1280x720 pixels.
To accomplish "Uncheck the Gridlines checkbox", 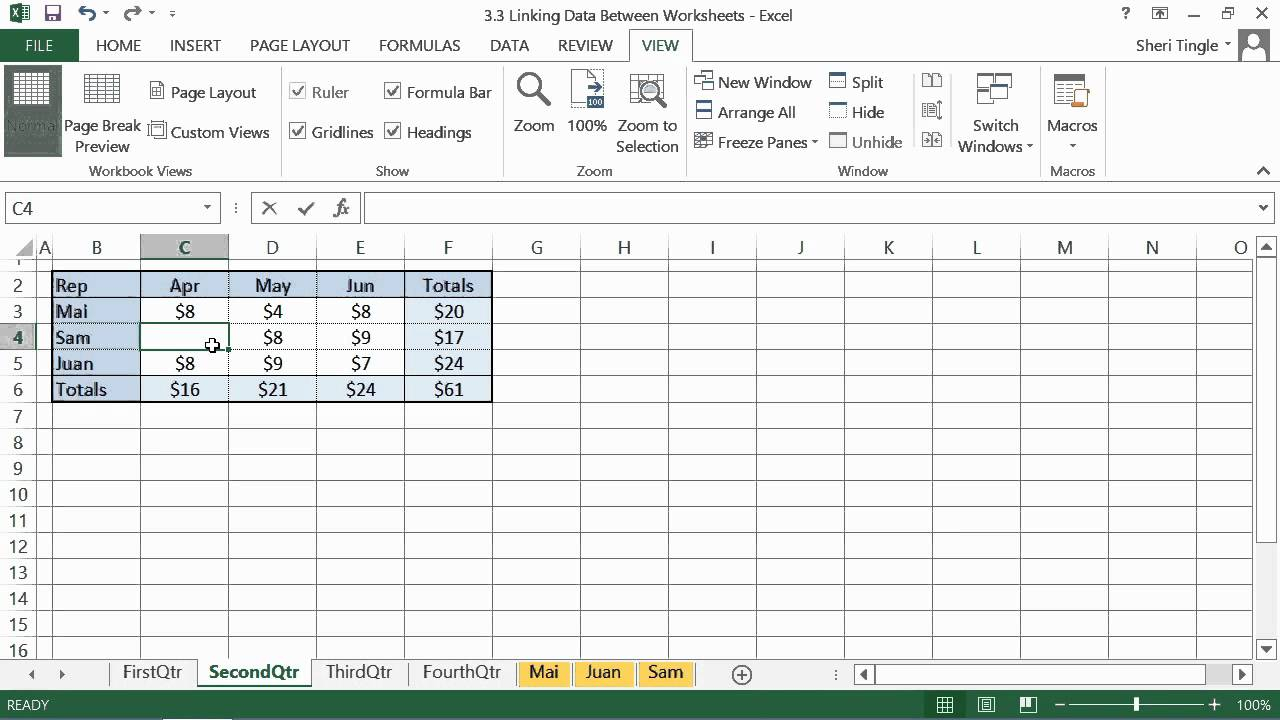I will 297,131.
